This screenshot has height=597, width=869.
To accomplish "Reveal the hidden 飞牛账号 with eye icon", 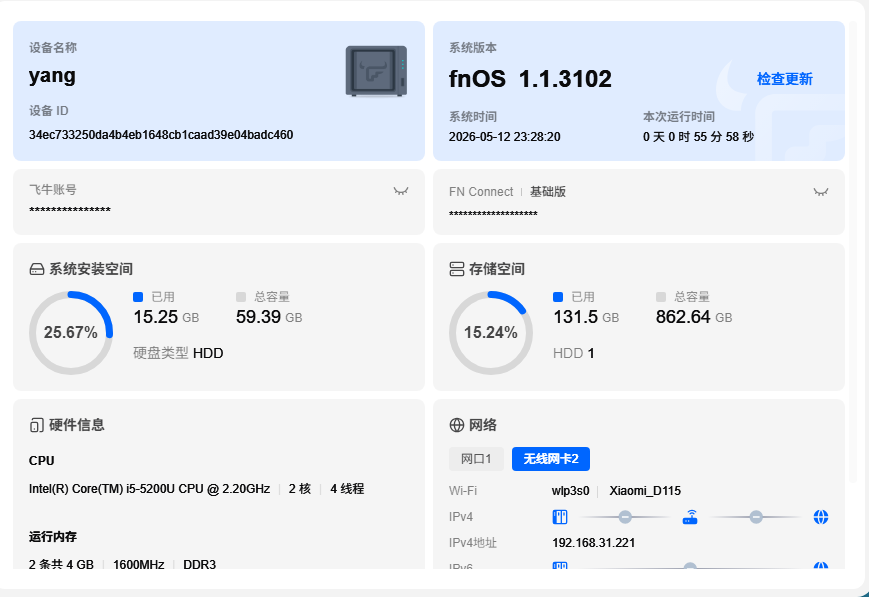I will point(401,191).
